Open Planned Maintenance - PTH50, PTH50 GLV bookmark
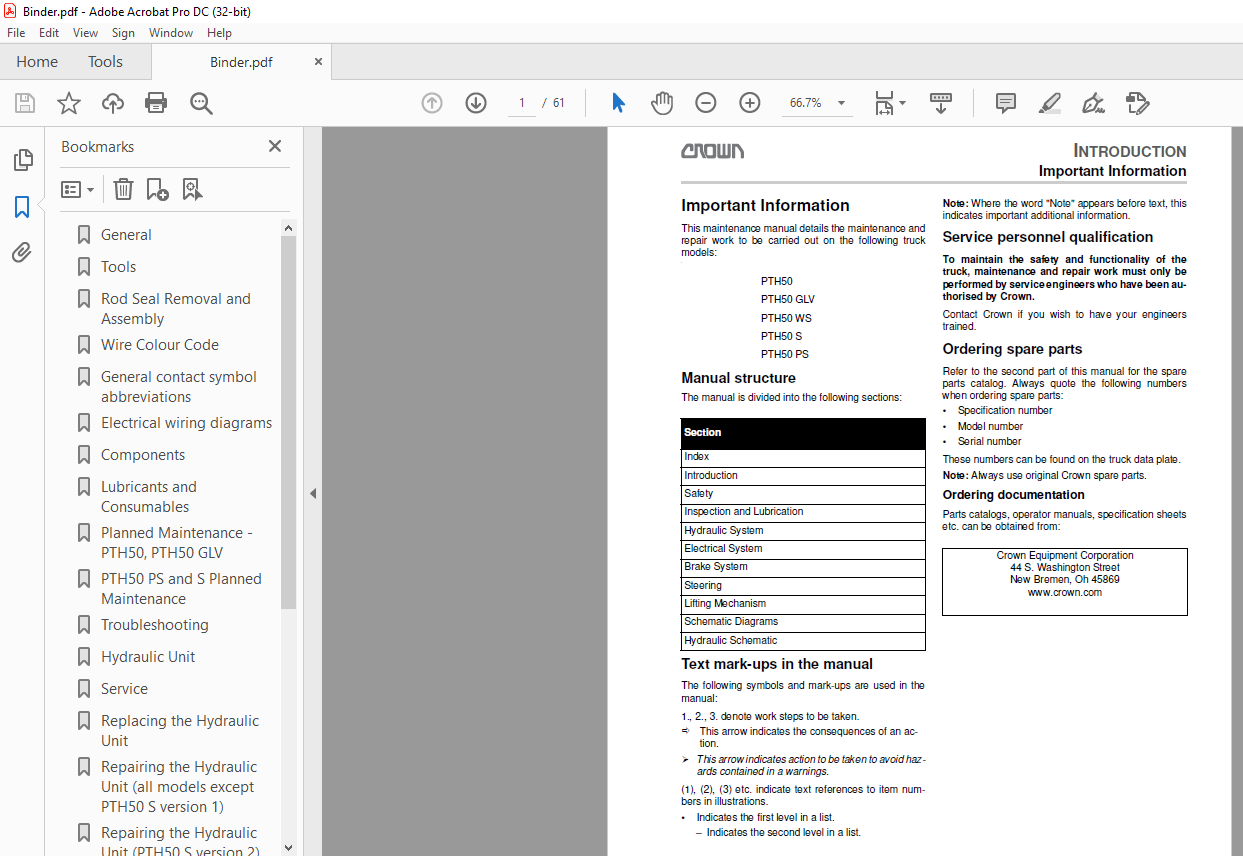 click(177, 543)
